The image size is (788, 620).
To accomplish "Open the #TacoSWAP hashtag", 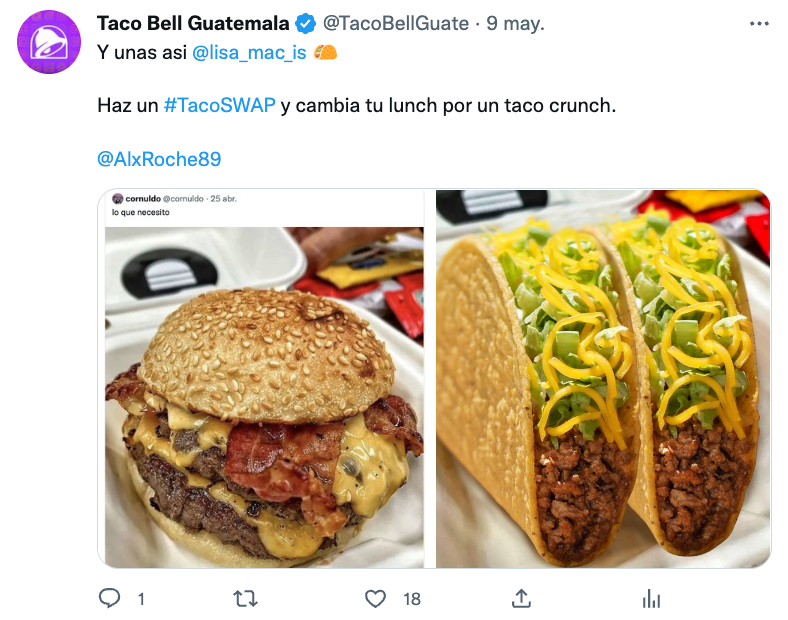I will click(220, 106).
